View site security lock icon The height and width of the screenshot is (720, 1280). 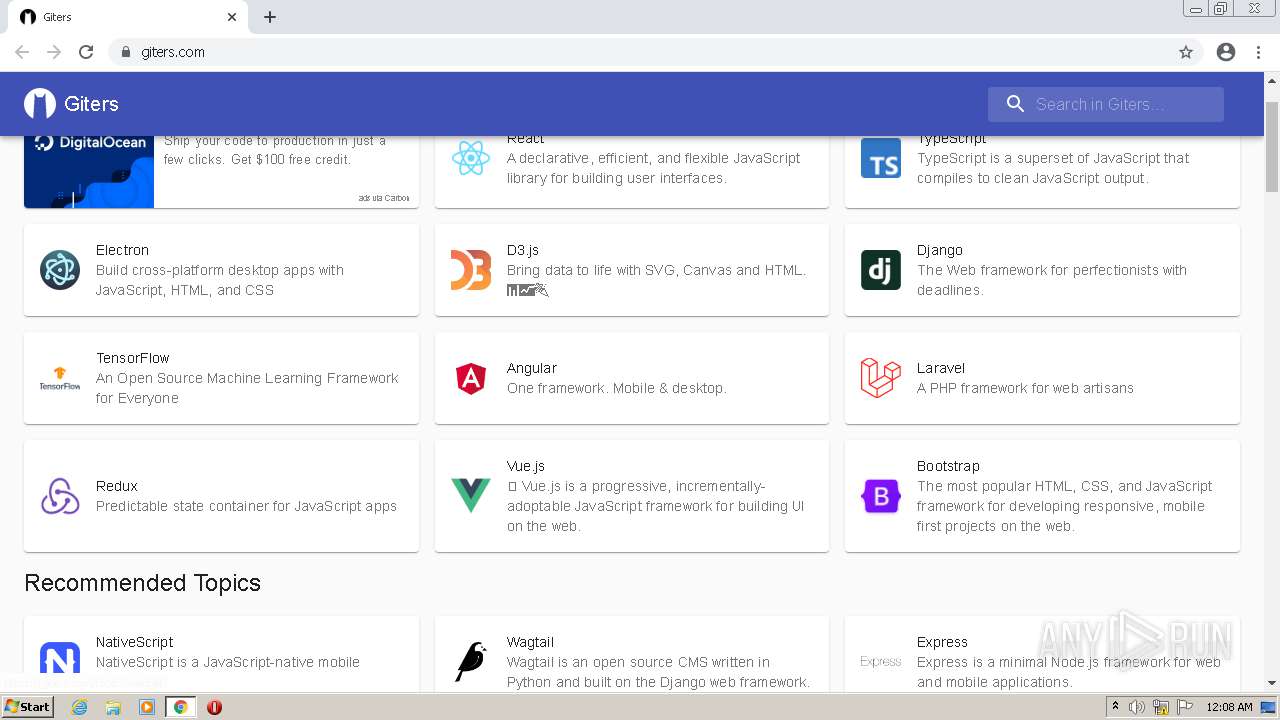125,52
